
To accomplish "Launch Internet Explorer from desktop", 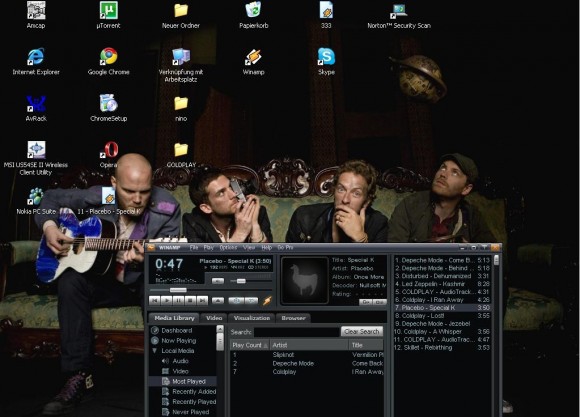I will pyautogui.click(x=36, y=61).
